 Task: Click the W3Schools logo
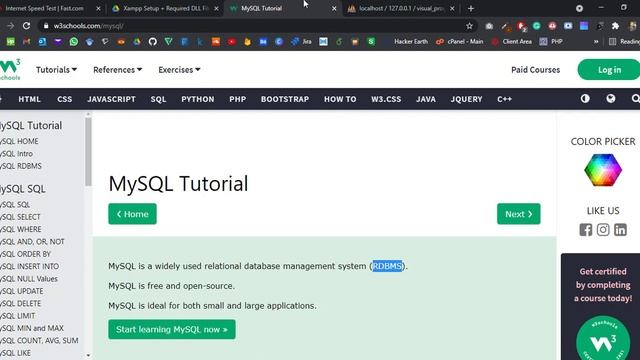tap(10, 69)
